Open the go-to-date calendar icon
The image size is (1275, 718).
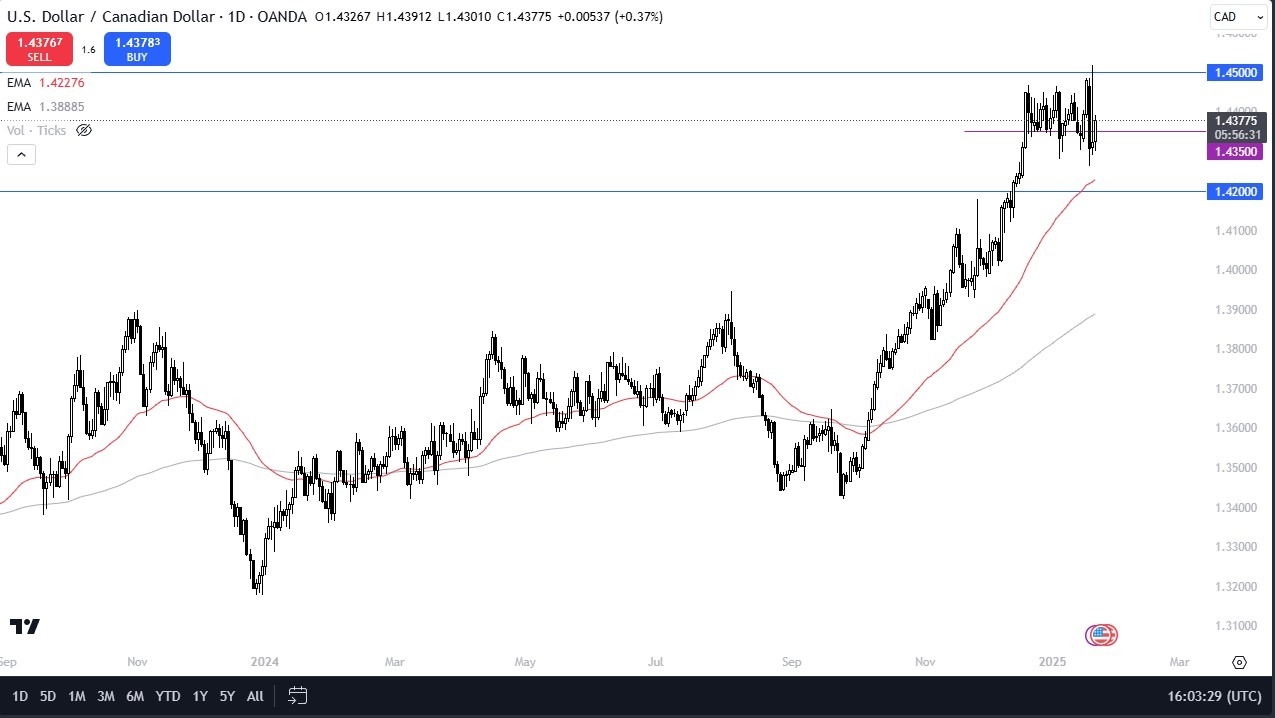(x=297, y=696)
